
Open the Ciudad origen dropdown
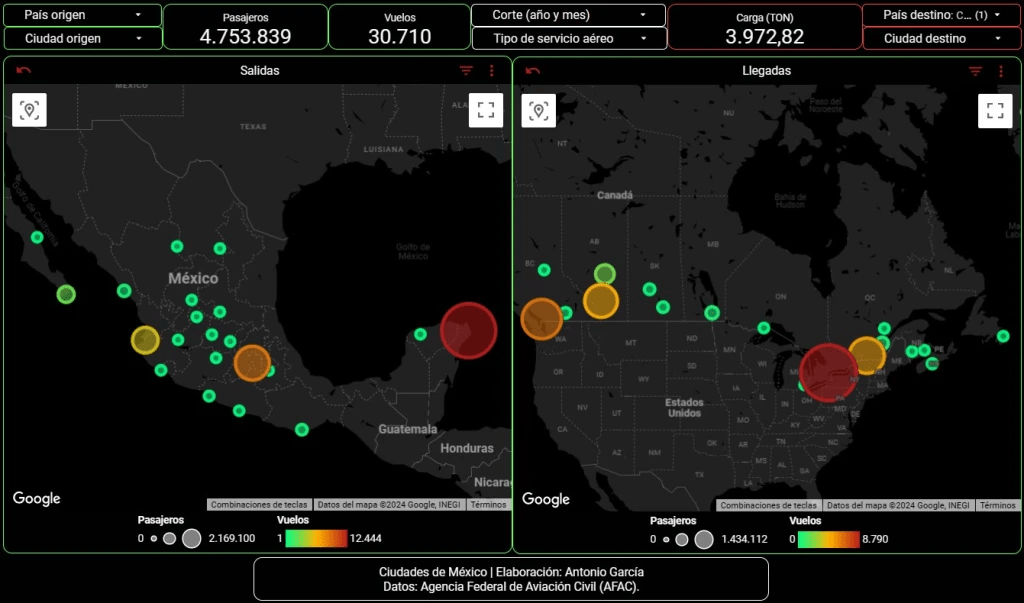[82, 38]
